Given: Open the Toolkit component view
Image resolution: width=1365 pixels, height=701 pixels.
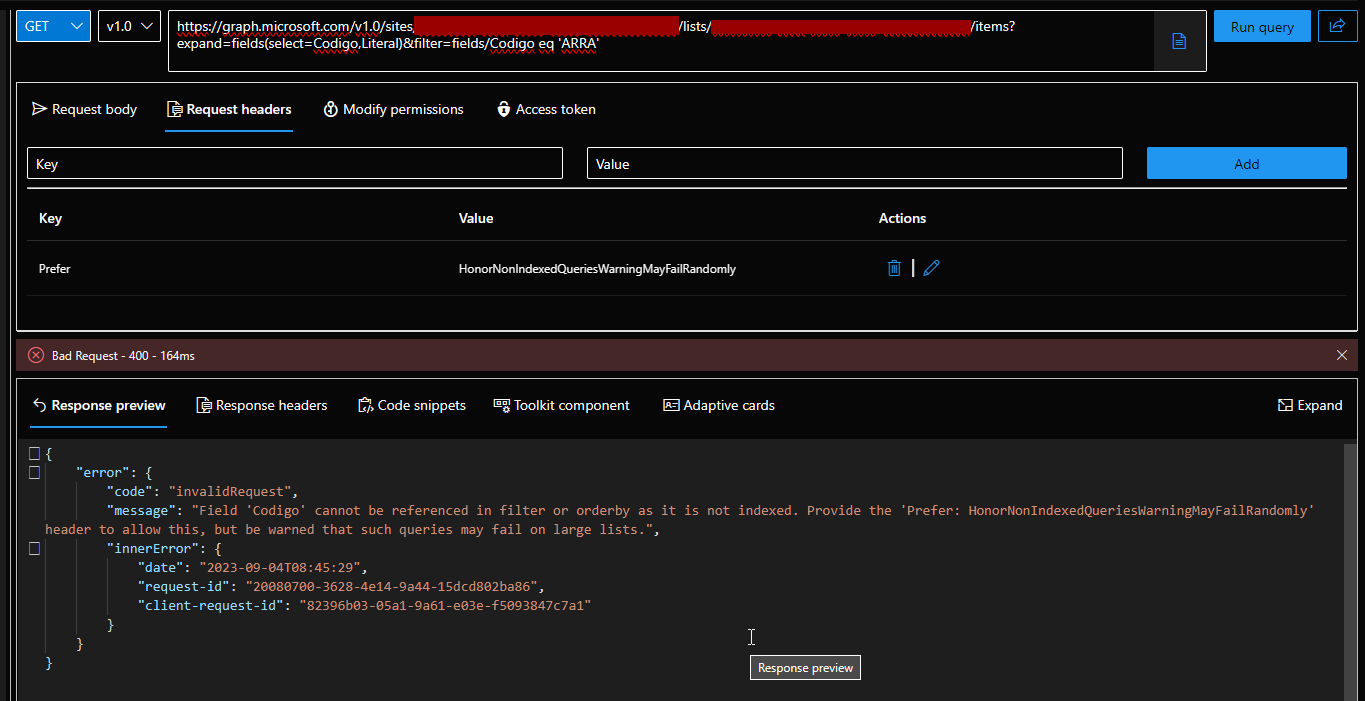Looking at the screenshot, I should pos(561,405).
